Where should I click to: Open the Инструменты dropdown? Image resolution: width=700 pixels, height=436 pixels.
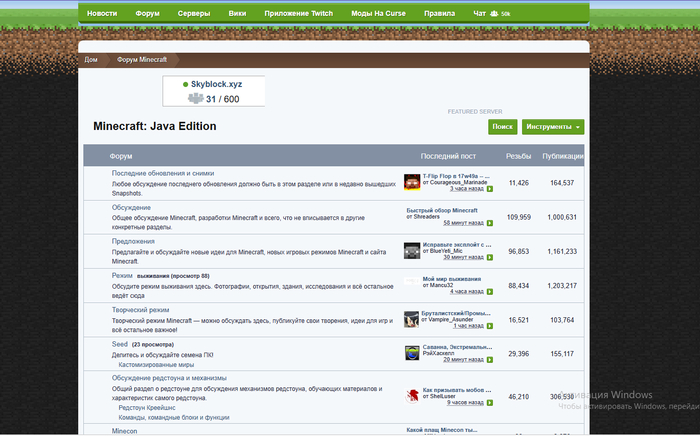tap(553, 127)
